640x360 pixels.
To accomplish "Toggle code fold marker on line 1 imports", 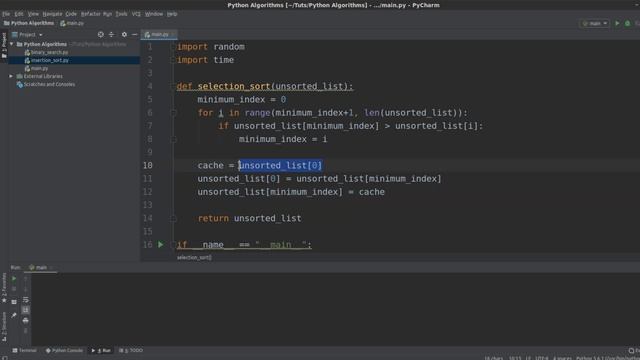I will tap(173, 47).
